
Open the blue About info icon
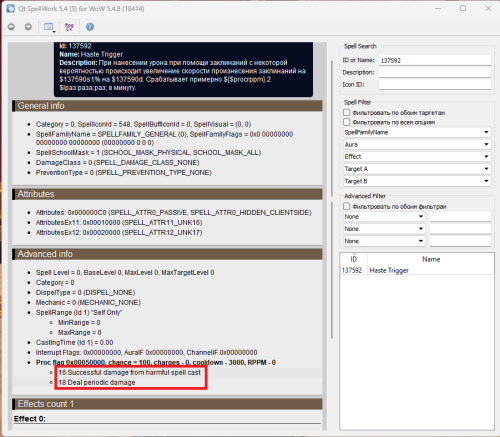coord(90,27)
